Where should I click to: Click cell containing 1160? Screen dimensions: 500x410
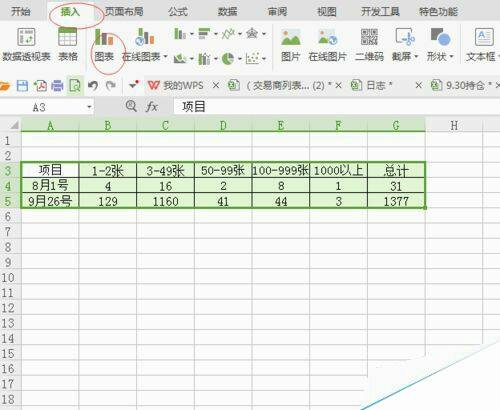click(x=165, y=201)
